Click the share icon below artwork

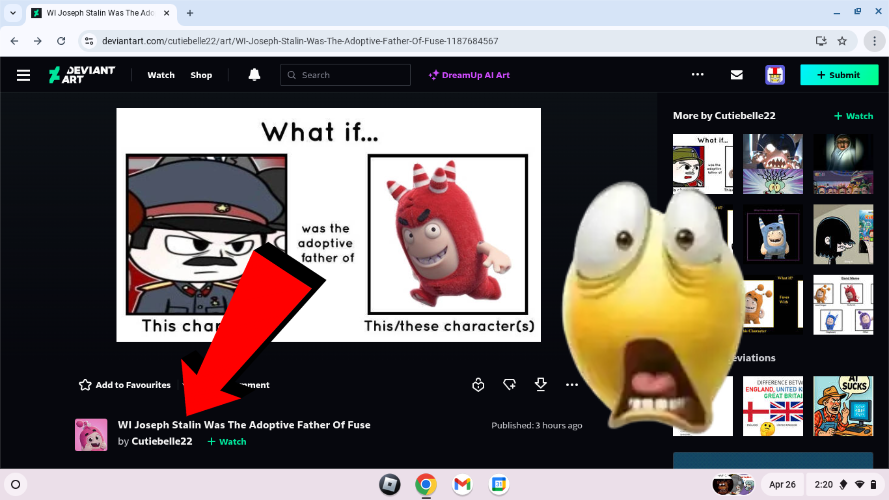[509, 385]
